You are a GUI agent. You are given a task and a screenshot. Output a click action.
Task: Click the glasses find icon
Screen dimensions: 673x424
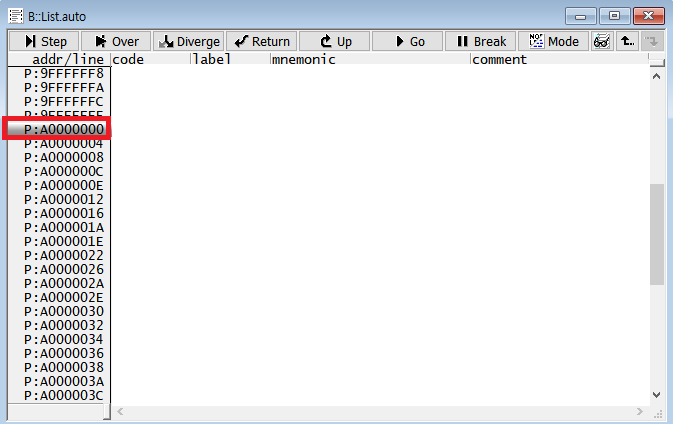tap(602, 41)
